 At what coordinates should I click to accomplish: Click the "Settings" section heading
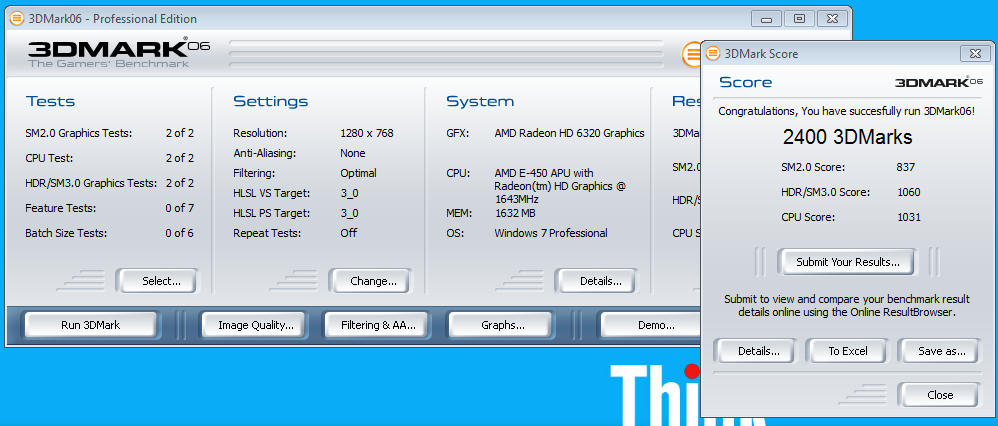point(271,101)
